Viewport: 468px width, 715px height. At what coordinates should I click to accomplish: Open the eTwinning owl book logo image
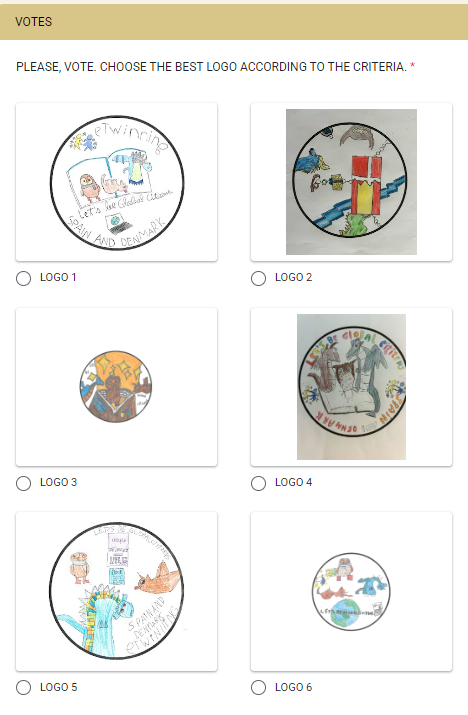pyautogui.click(x=117, y=182)
